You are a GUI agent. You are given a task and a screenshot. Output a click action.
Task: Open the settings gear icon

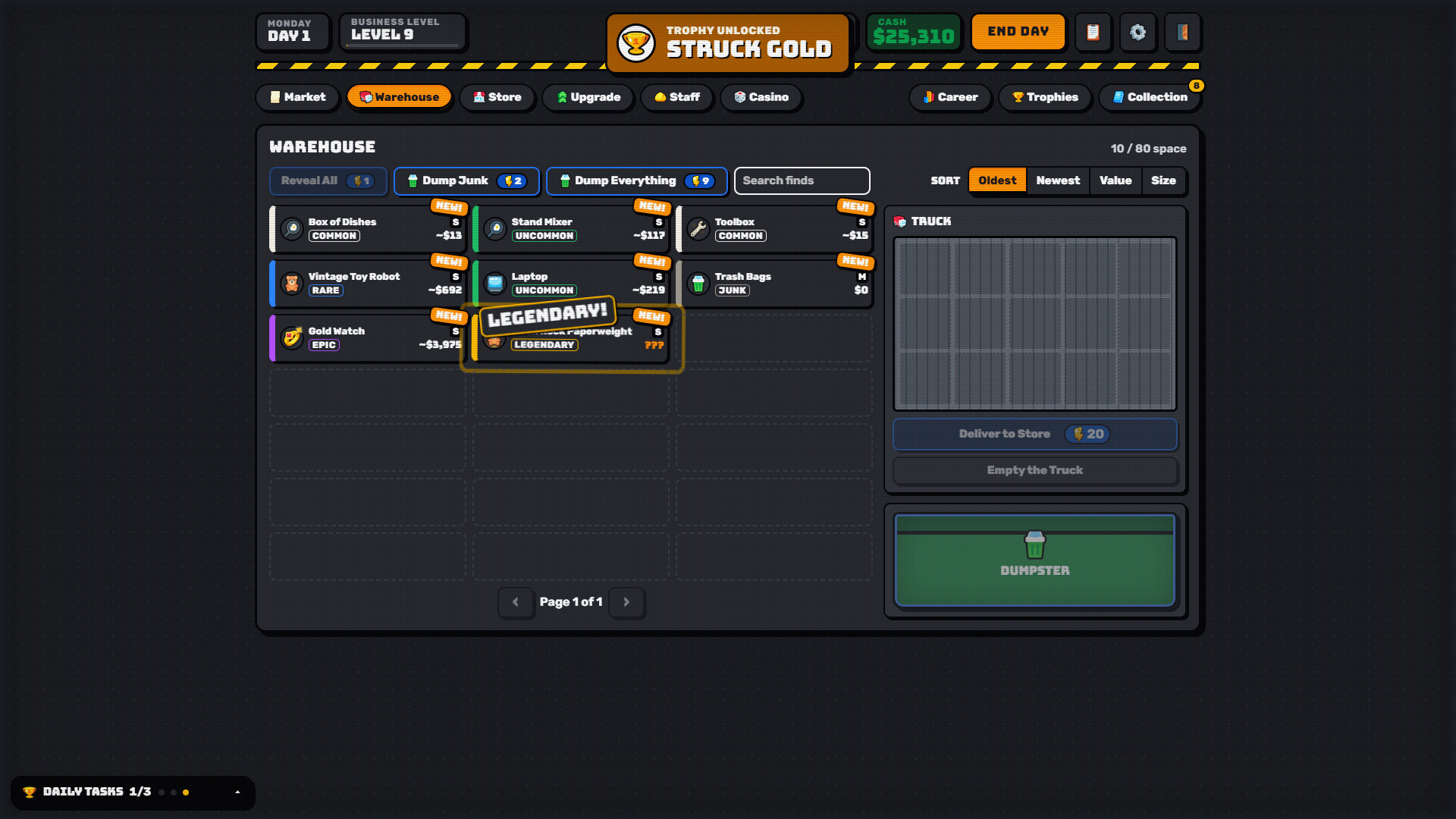pos(1137,32)
